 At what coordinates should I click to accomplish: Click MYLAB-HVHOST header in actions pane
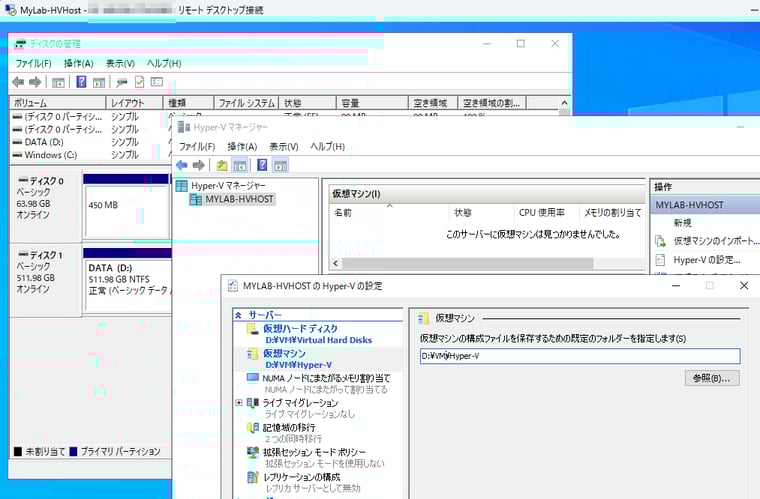(706, 205)
